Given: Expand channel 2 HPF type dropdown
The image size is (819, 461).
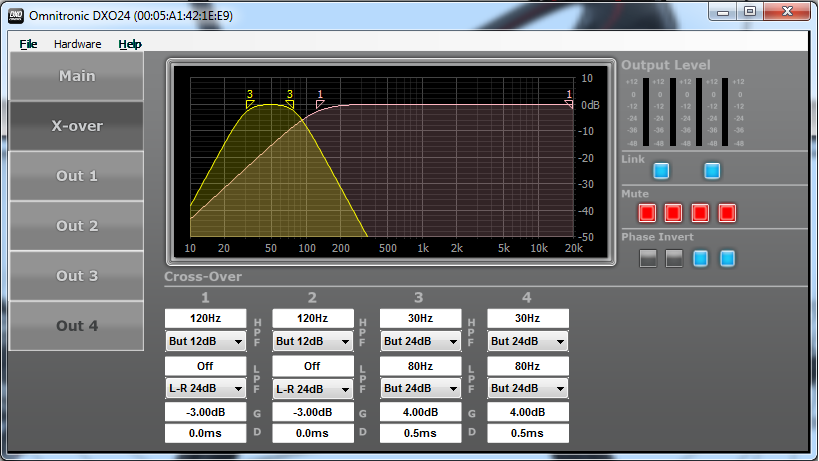Looking at the screenshot, I should [x=312, y=341].
